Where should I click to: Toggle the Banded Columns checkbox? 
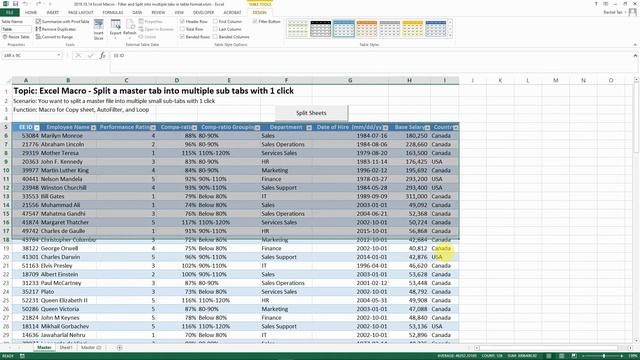point(215,37)
